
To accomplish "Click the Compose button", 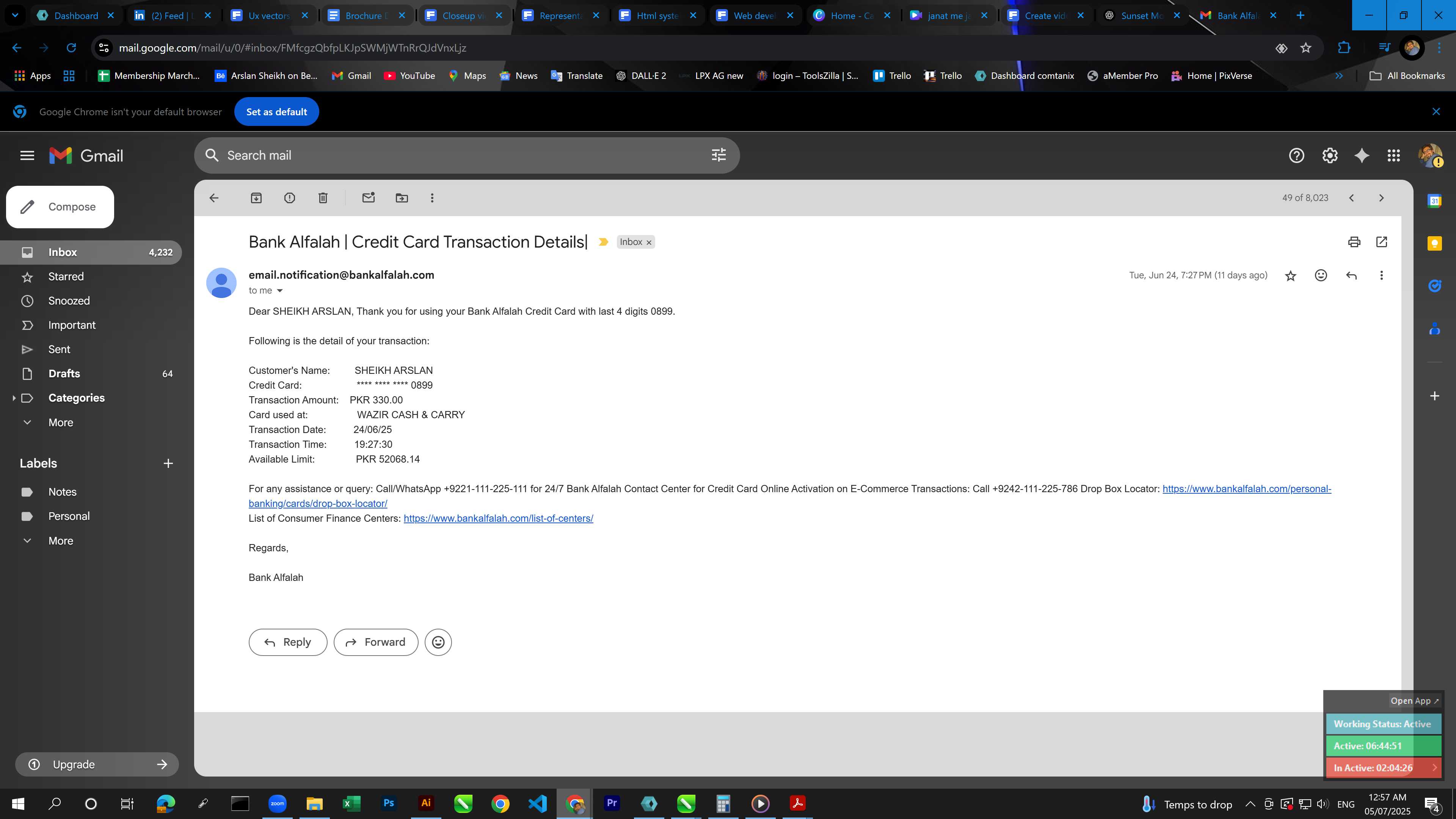I will [60, 207].
